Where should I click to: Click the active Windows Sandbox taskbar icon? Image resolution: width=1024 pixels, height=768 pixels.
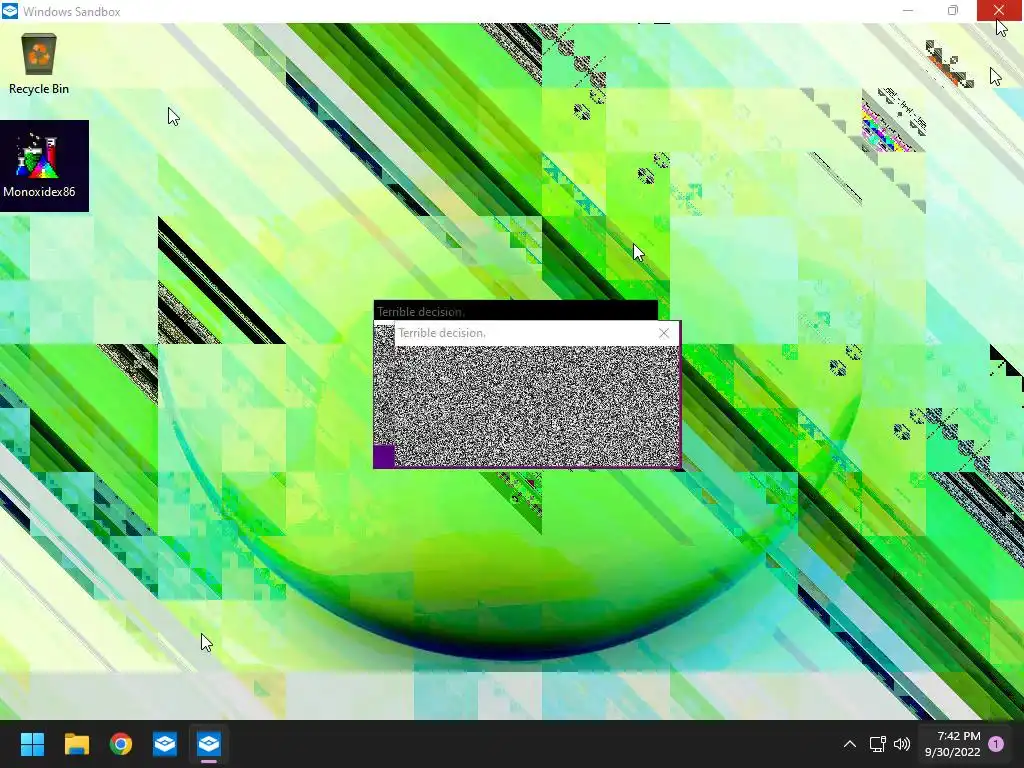[209, 744]
